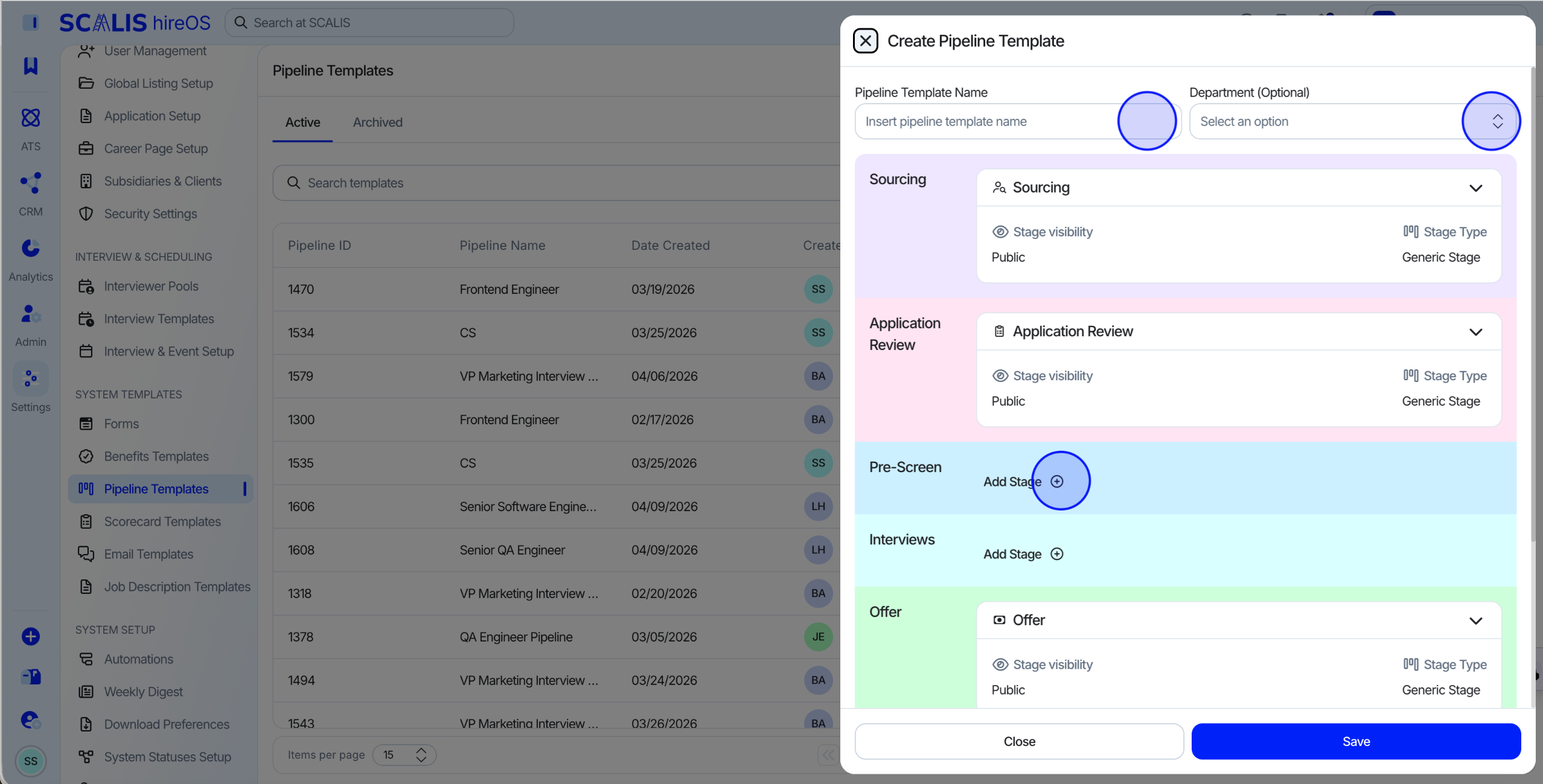Click the bookmark logo icon at top left
The height and width of the screenshot is (784, 1543).
[31, 66]
